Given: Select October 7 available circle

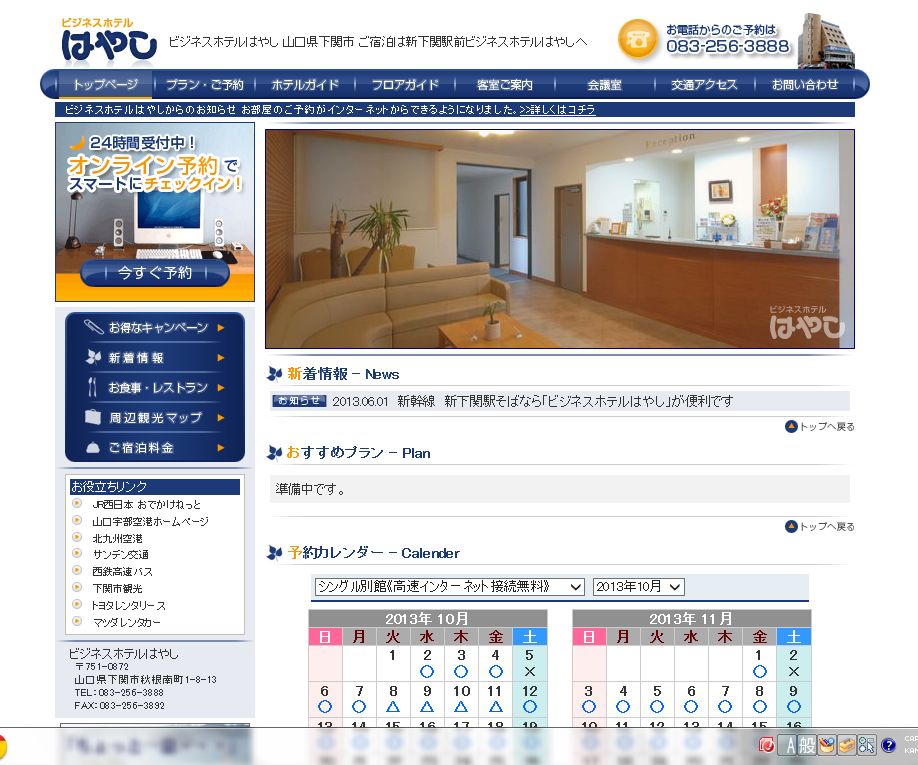Looking at the screenshot, I should point(359,707).
